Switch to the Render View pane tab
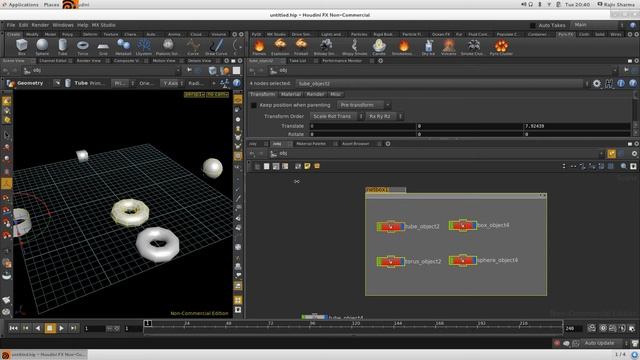Screen dimensions: 640x360 pos(89,61)
